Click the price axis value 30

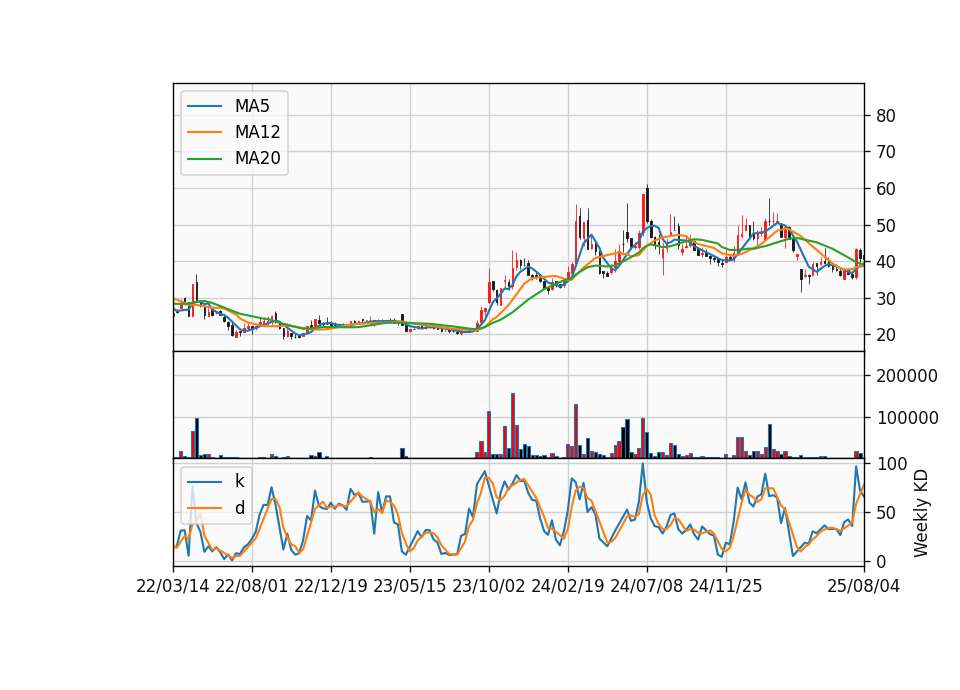[x=885, y=298]
